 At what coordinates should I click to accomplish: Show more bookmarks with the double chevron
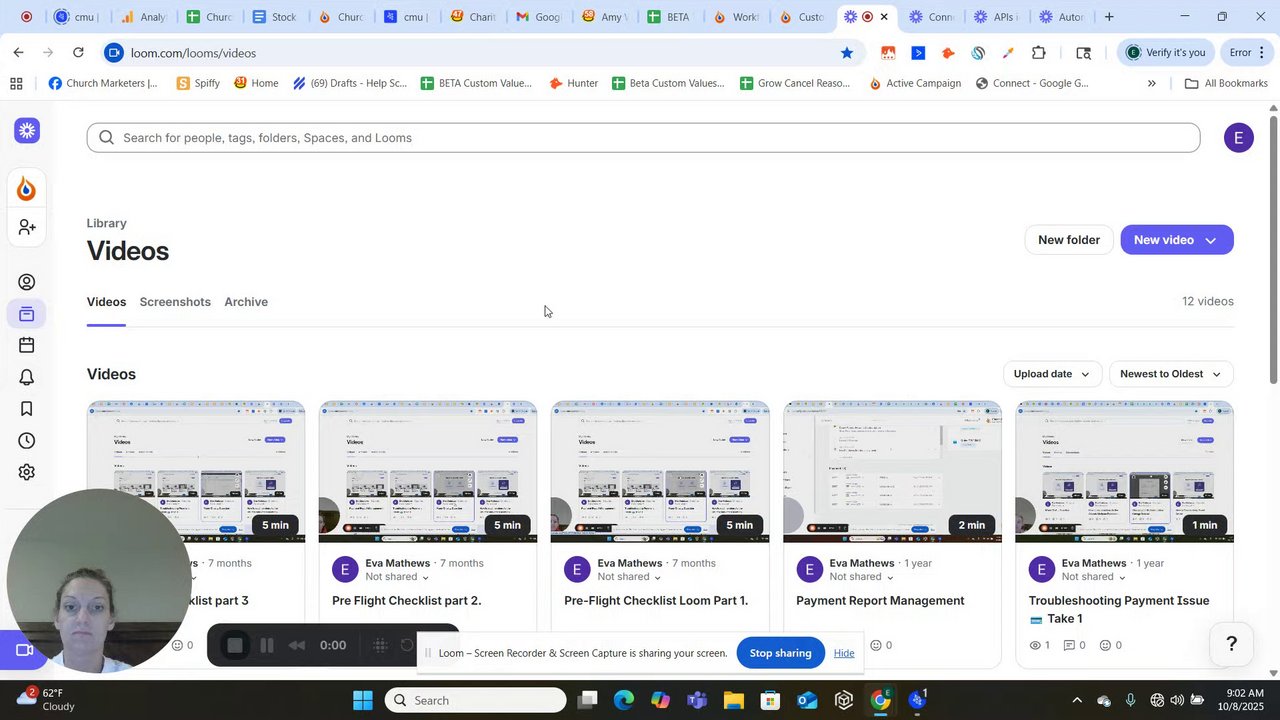tap(1151, 84)
